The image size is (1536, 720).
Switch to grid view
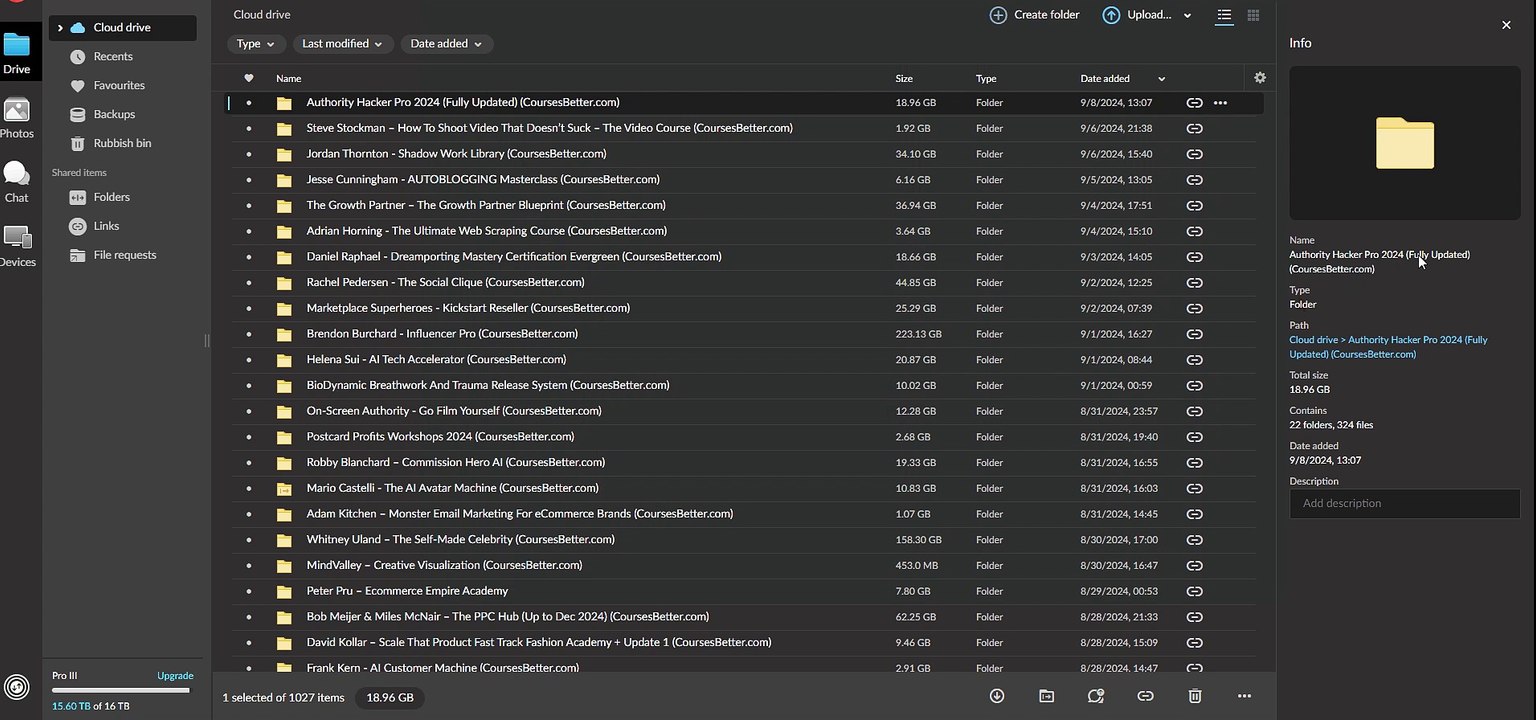pos(1253,15)
